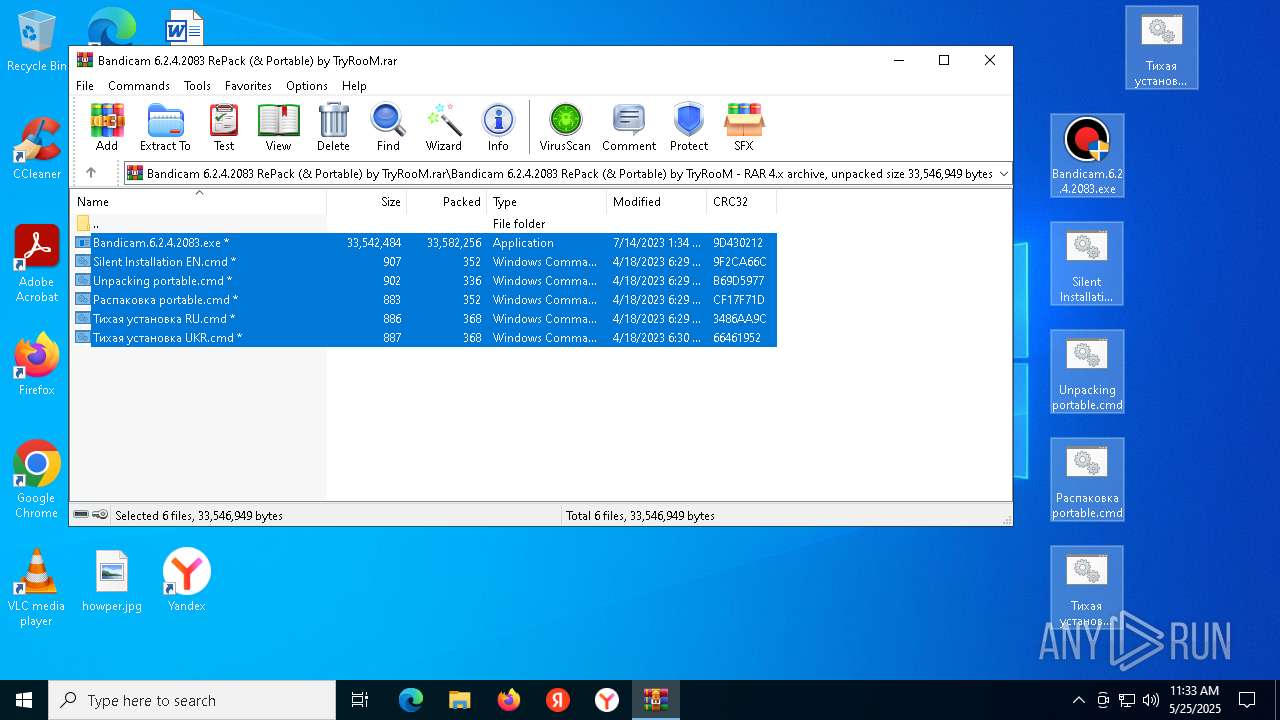1280x720 pixels.
Task: Open Firefox desktop shortcut
Action: [x=36, y=365]
